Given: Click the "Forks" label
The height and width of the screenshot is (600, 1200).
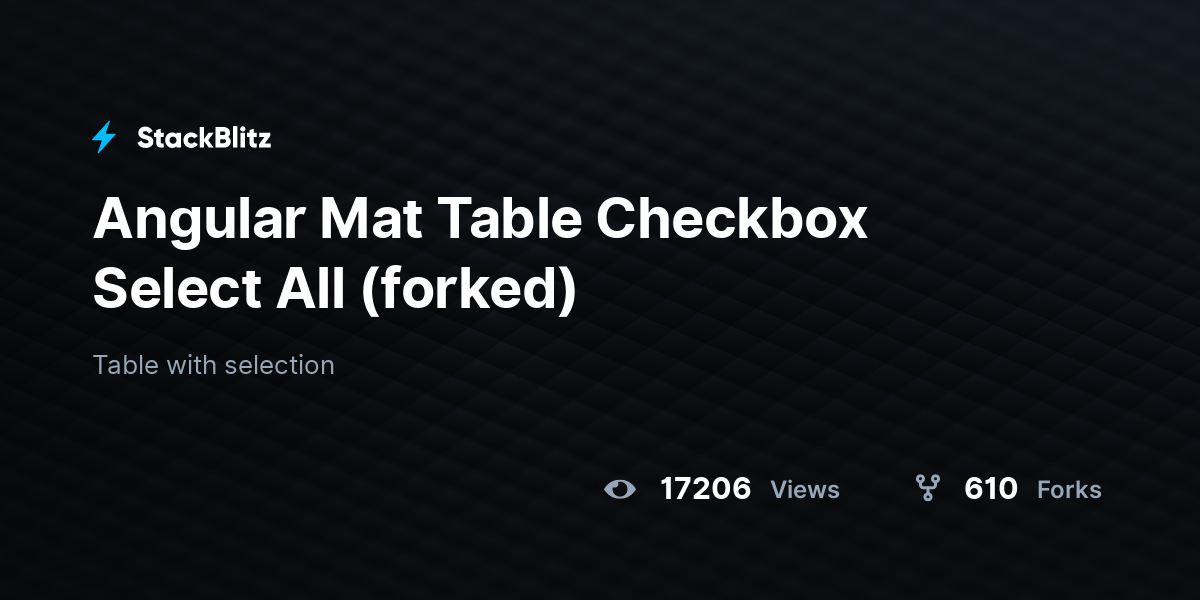Looking at the screenshot, I should pyautogui.click(x=1069, y=490).
